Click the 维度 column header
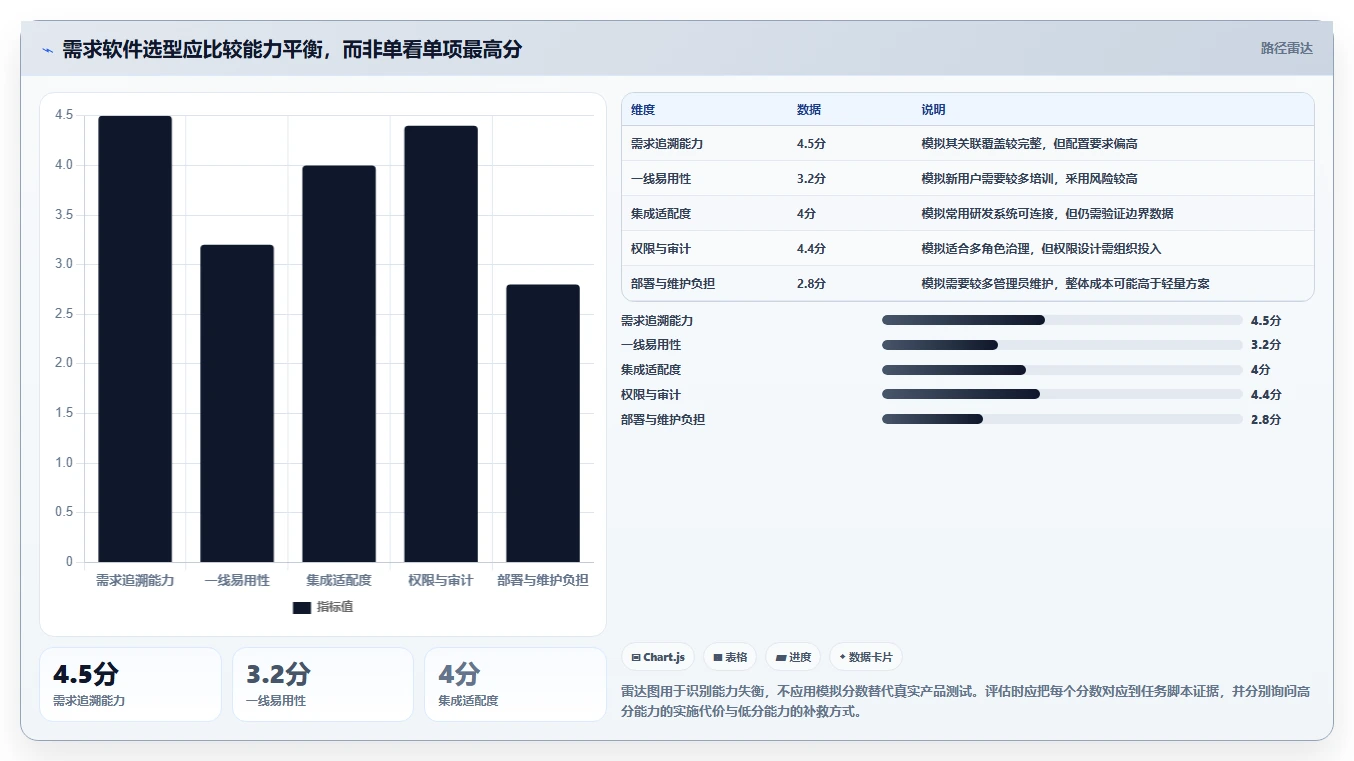1354x761 pixels. coord(643,110)
